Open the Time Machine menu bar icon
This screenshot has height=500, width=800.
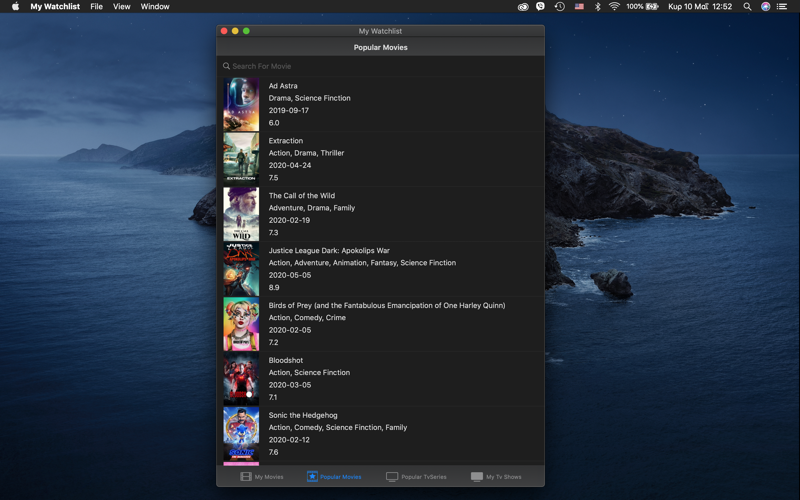pos(559,7)
